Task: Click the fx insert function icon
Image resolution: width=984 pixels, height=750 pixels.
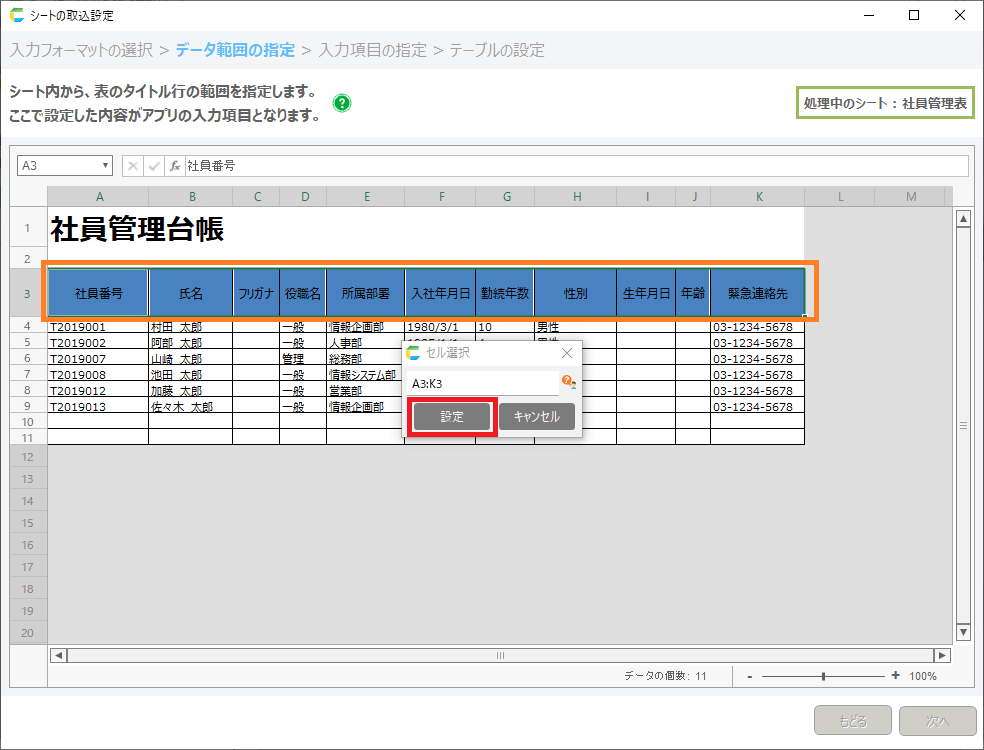Action: 175,166
